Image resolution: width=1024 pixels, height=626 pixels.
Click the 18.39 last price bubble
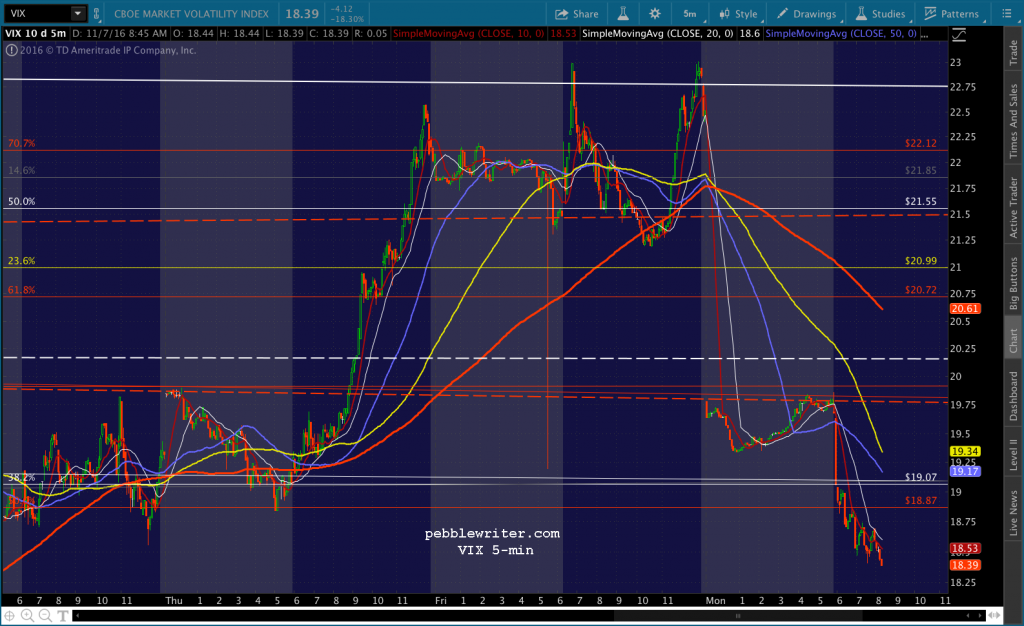click(x=965, y=565)
